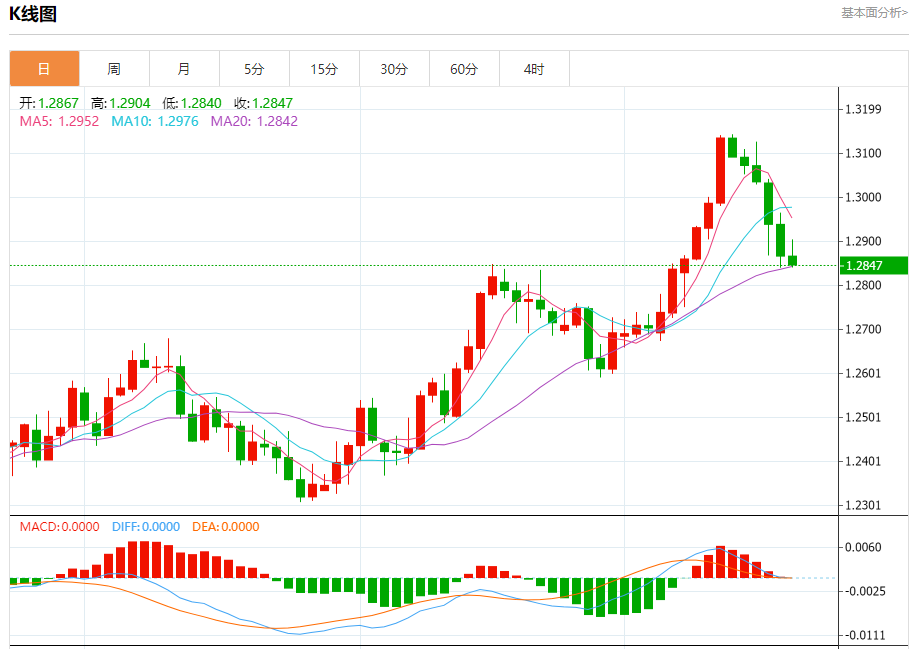Image resolution: width=915 pixels, height=649 pixels.
Task: Click the 1.2601 axis price label
Action: [864, 374]
